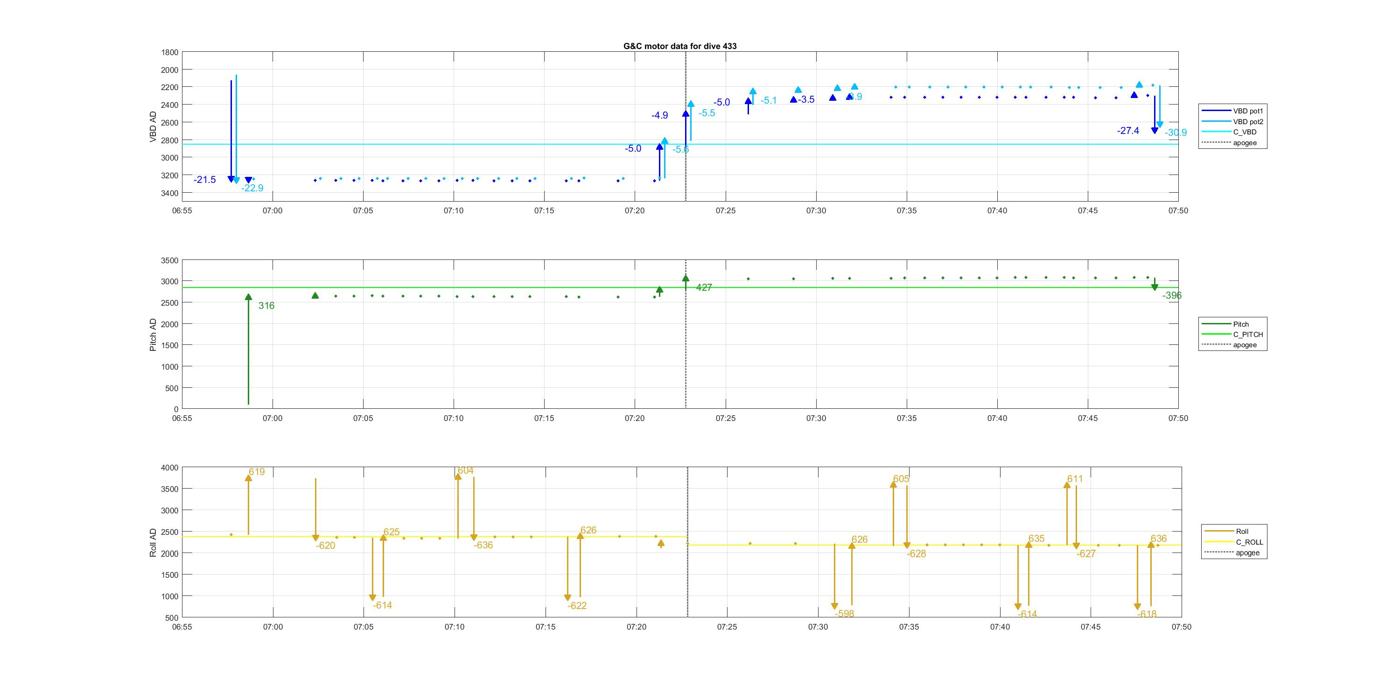Screen dimensions: 1400x693
Task: Click the "-30.9" data label
Action: click(1175, 133)
